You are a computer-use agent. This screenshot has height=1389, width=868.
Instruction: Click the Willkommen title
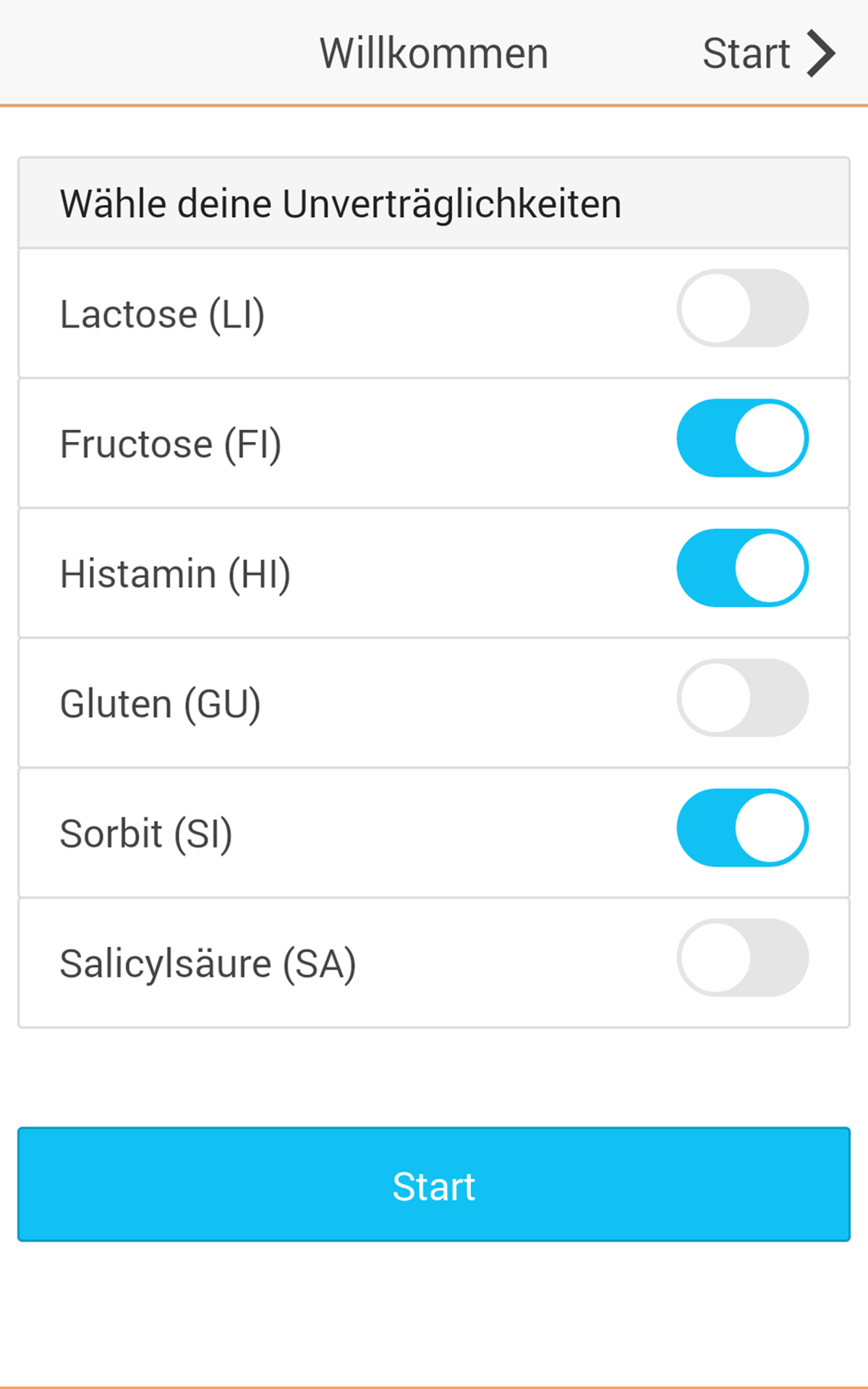434,54
